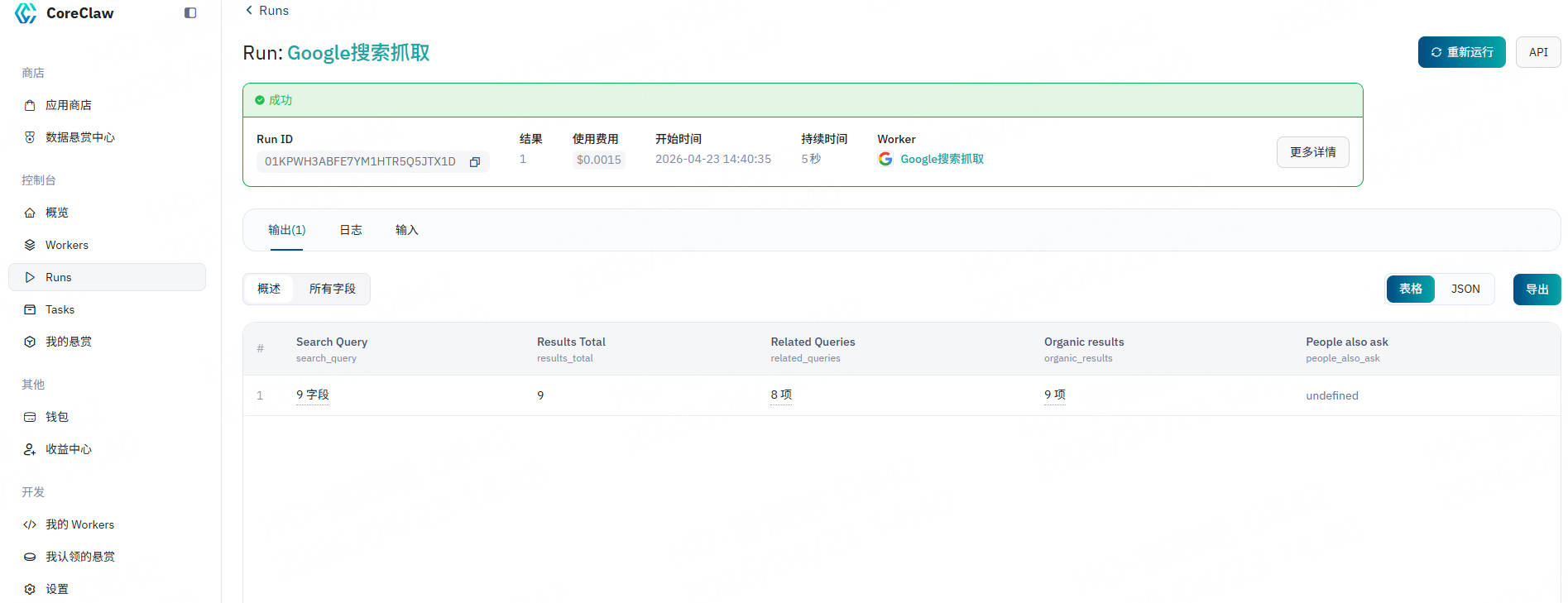Viewport: 1568px width, 603px height.
Task: Click the 重新运行 button
Action: pos(1461,53)
